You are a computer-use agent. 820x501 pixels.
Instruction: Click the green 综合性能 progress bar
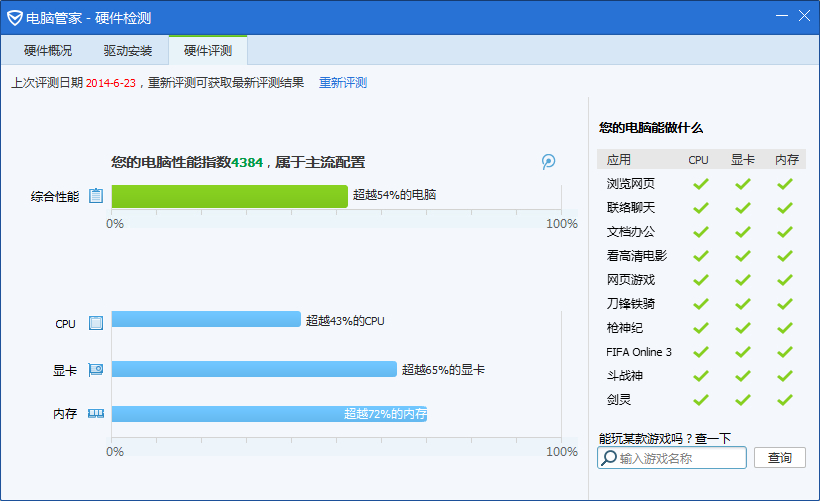[230, 196]
